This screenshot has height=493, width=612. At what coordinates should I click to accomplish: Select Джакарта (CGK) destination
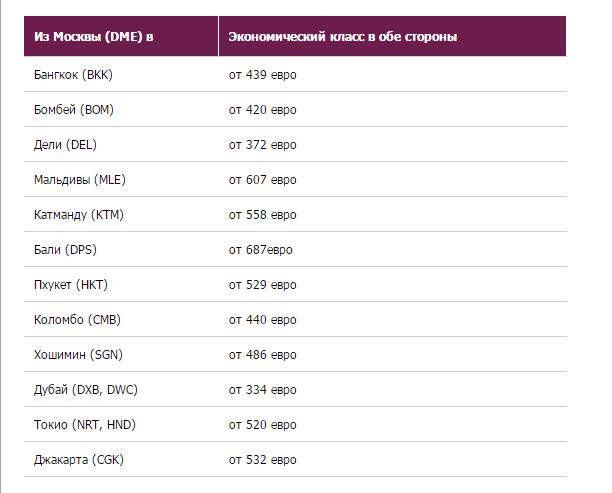pos(78,460)
